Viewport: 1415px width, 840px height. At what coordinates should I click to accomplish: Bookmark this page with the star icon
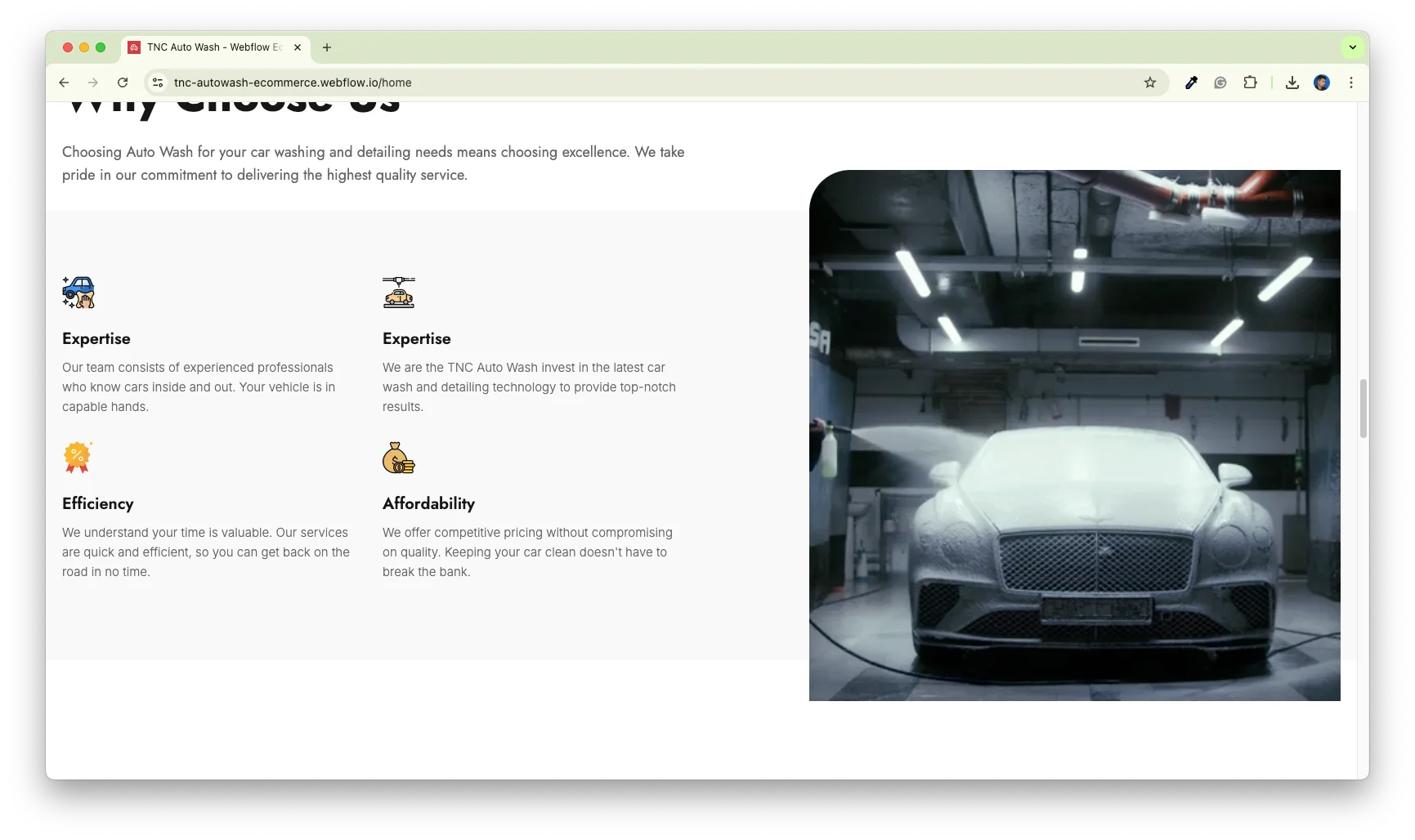pyautogui.click(x=1150, y=83)
